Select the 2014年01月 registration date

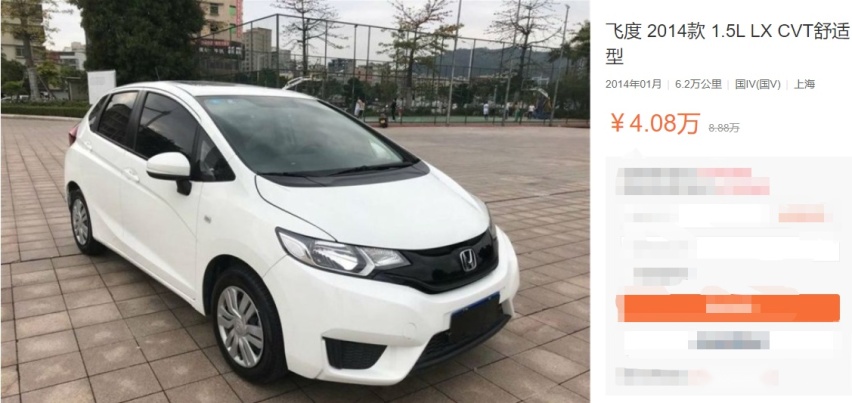point(634,84)
